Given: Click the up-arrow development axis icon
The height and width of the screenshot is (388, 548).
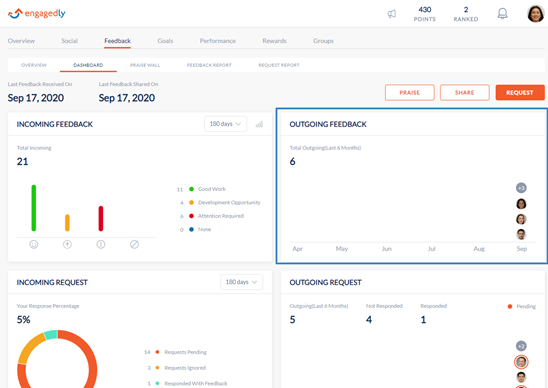Looking at the screenshot, I should [67, 244].
